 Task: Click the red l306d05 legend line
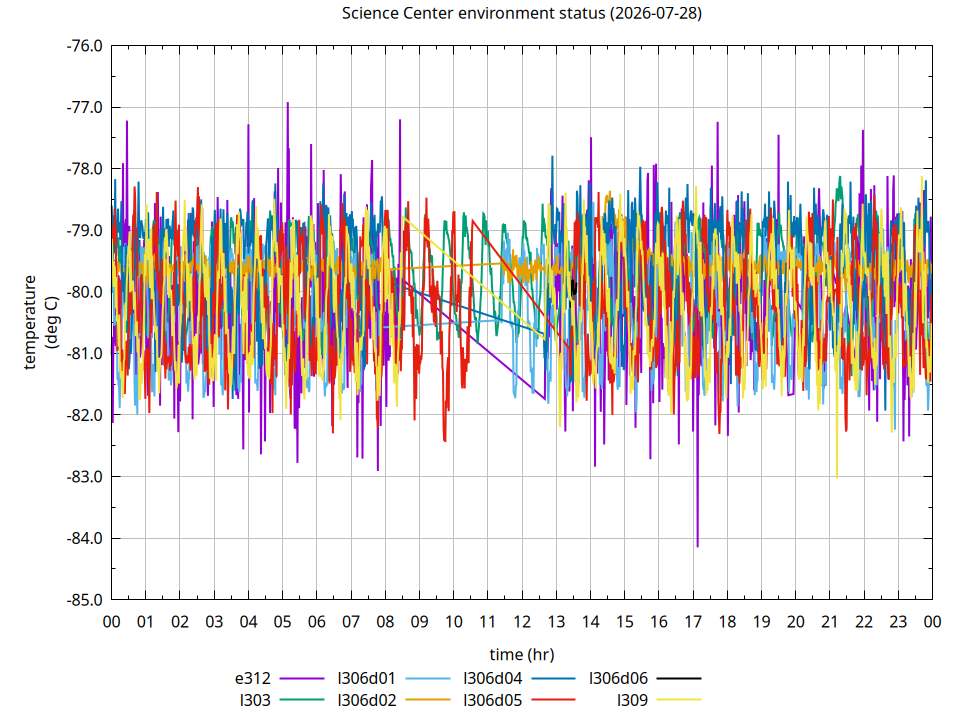pos(553,699)
